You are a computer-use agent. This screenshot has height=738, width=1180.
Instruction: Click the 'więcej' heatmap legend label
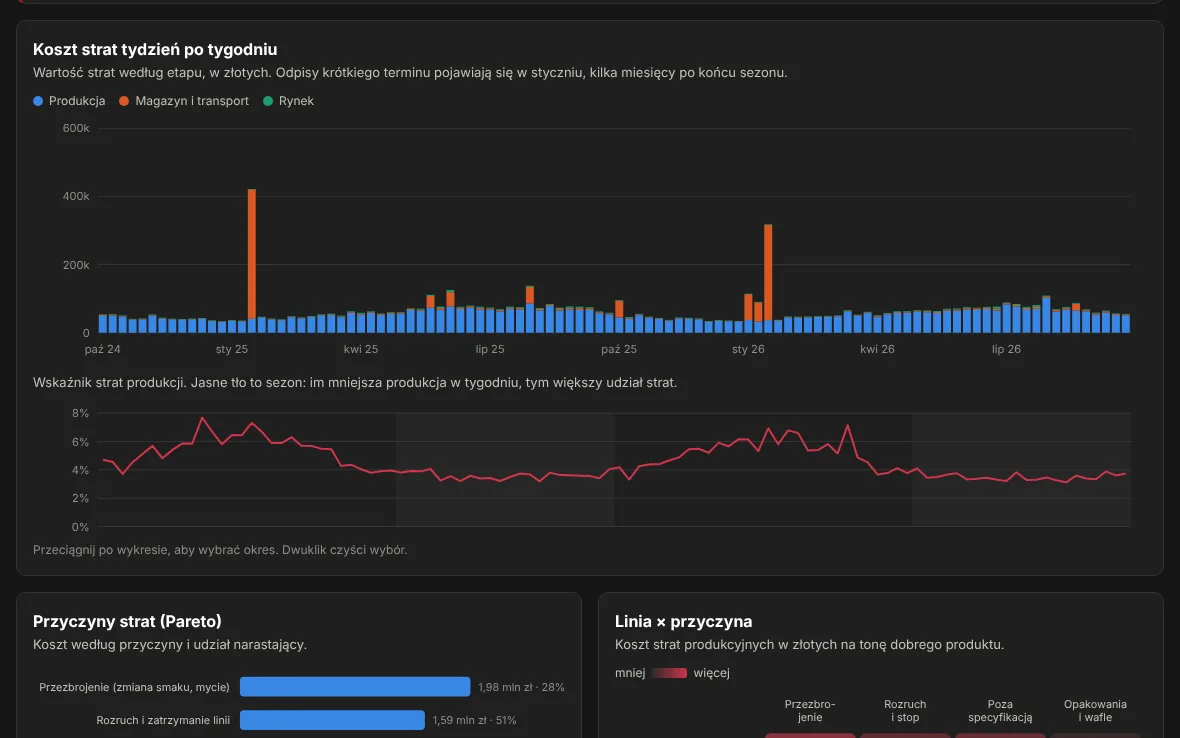point(711,673)
